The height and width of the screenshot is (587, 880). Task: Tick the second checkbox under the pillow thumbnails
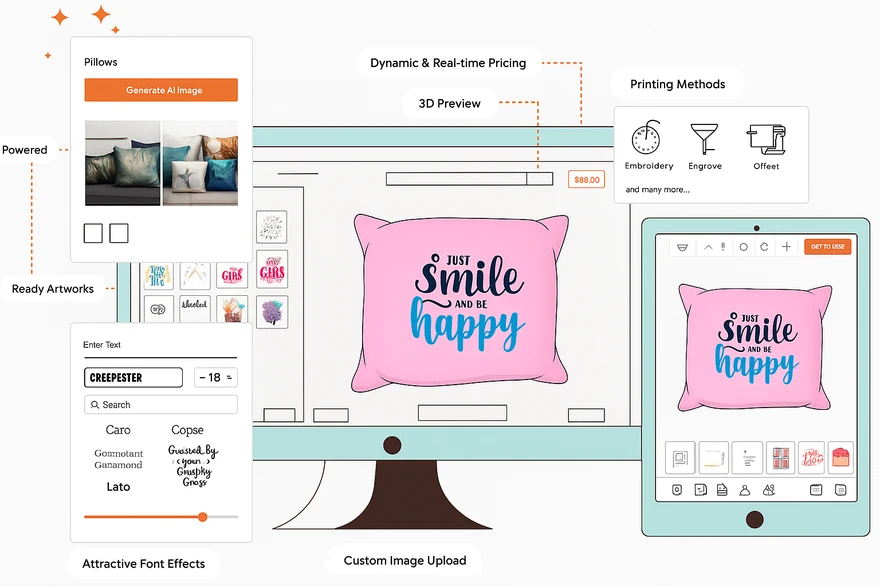(x=118, y=232)
